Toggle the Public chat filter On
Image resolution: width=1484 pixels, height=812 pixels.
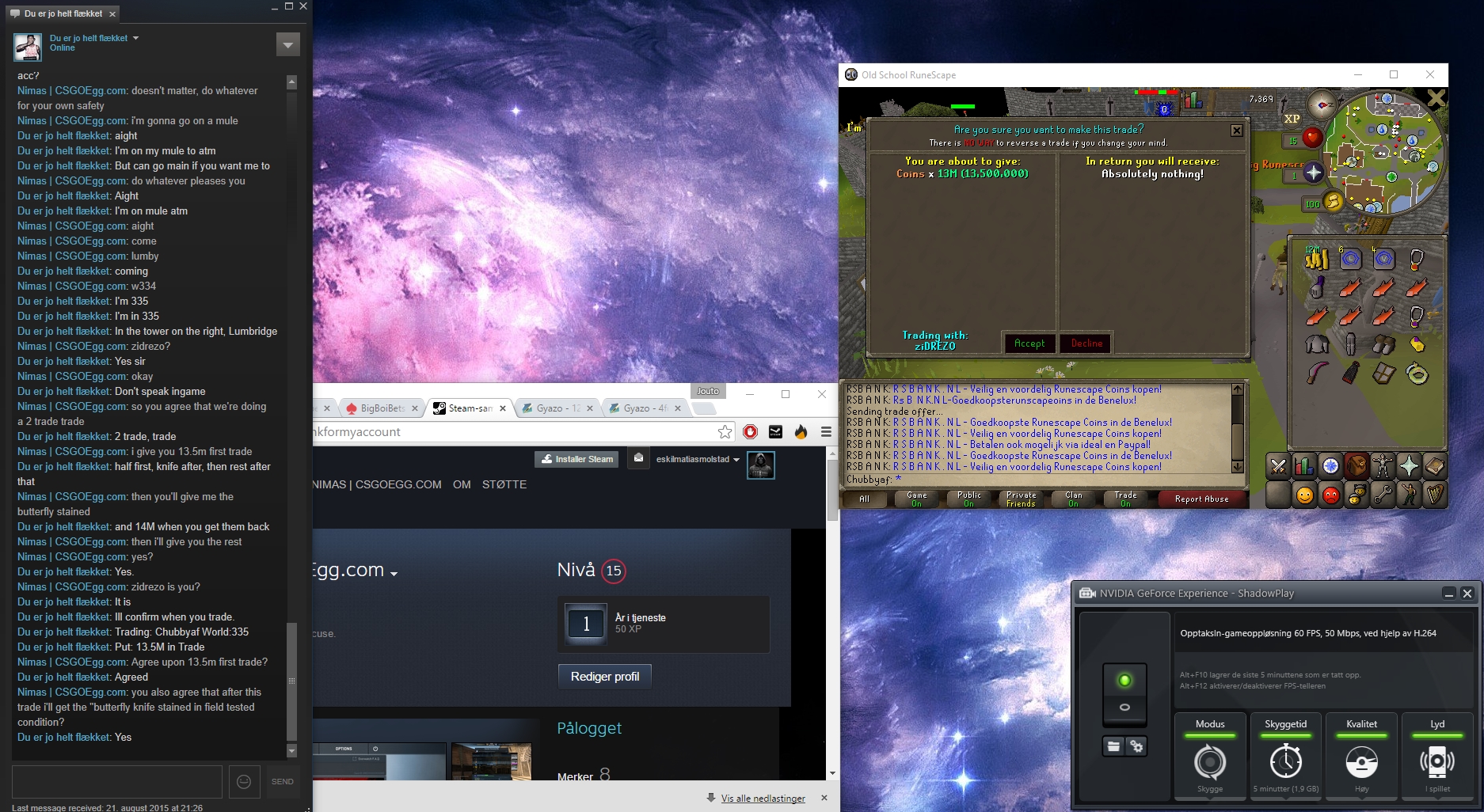pyautogui.click(x=968, y=499)
